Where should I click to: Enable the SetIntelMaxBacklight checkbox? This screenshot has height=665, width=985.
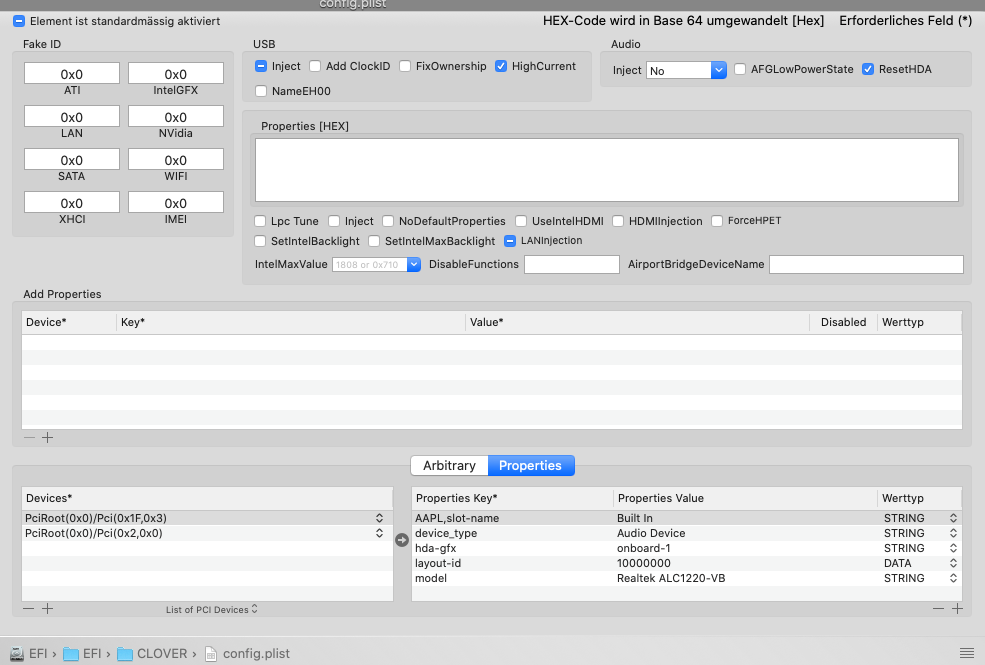coord(374,241)
